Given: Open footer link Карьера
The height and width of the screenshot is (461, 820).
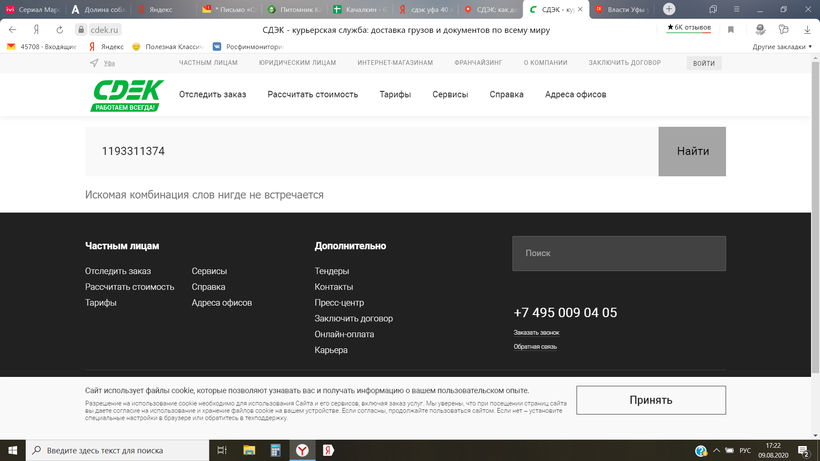Looking at the screenshot, I should (x=331, y=350).
